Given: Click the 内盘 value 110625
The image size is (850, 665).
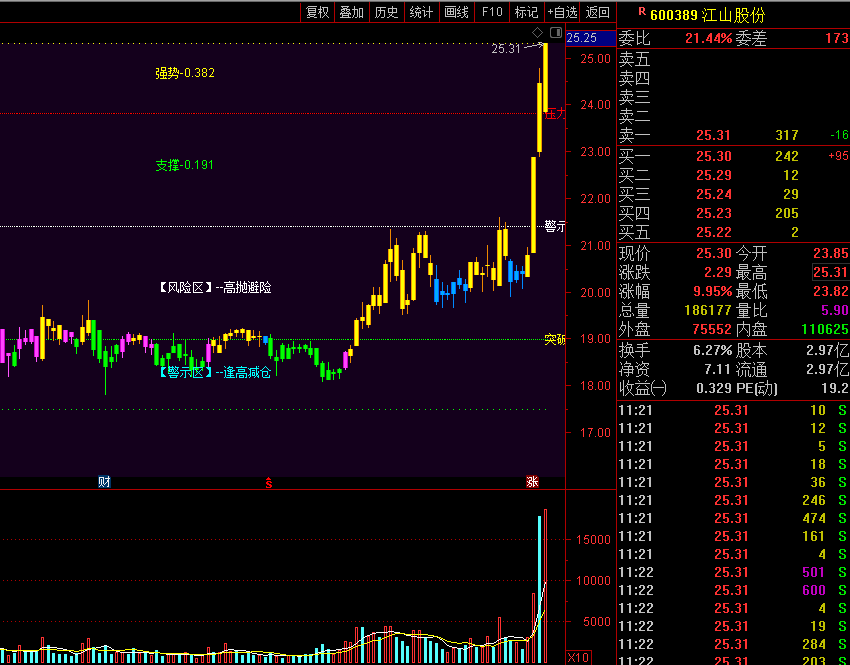Looking at the screenshot, I should coord(825,329).
